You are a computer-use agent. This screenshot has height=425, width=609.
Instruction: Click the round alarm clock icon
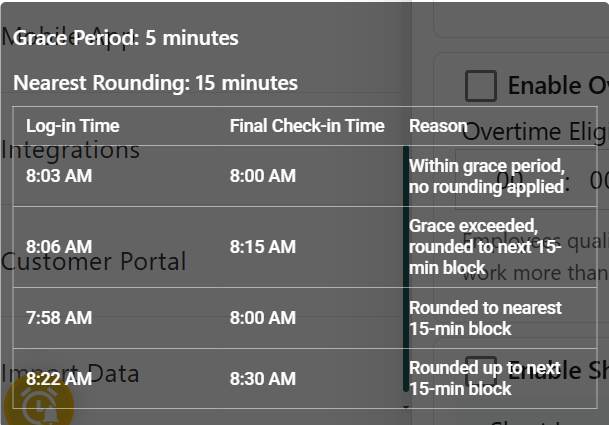37,403
